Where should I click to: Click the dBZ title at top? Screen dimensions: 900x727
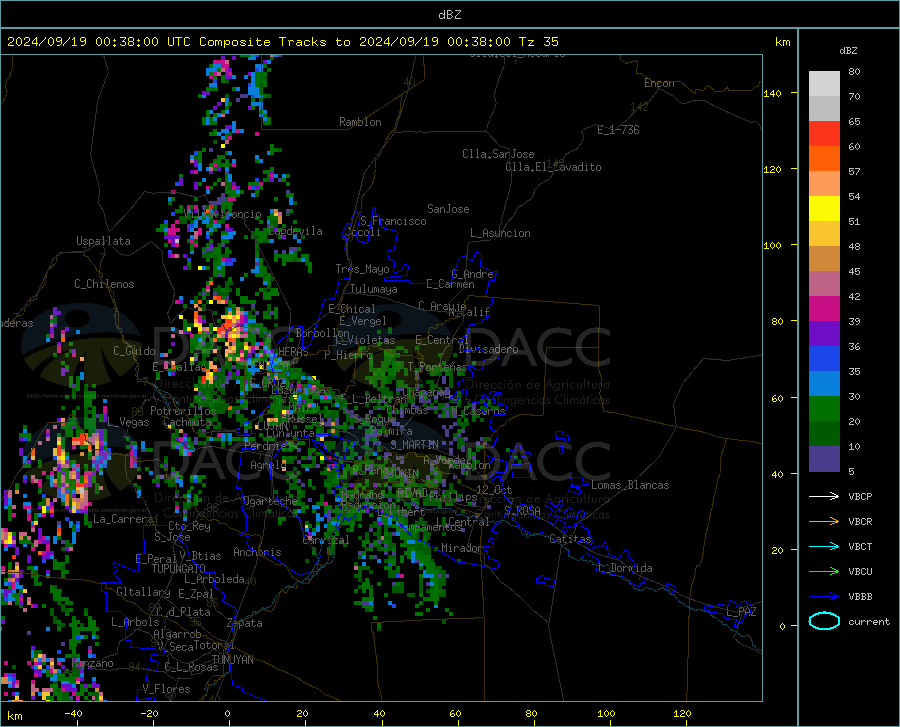pyautogui.click(x=449, y=15)
